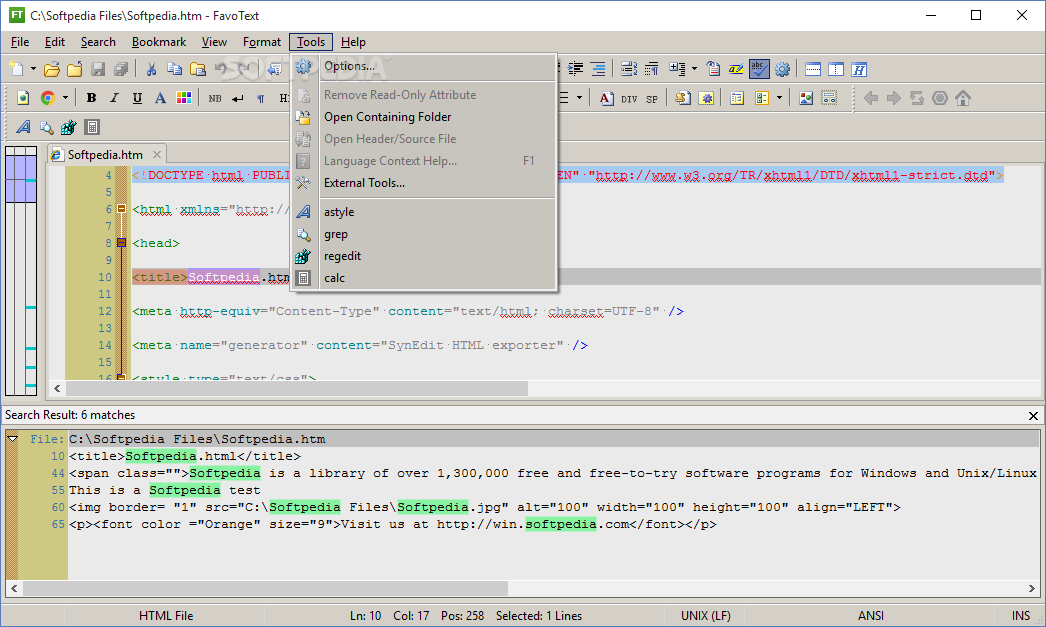The width and height of the screenshot is (1046, 627).
Task: Preview the page in the Chrome browser icon
Action: tap(47, 98)
